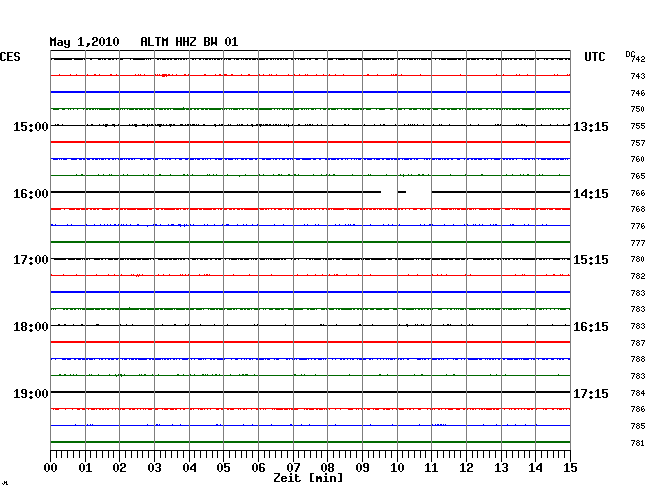Select the DC offset value 785
650x494 pixels.
(638, 426)
